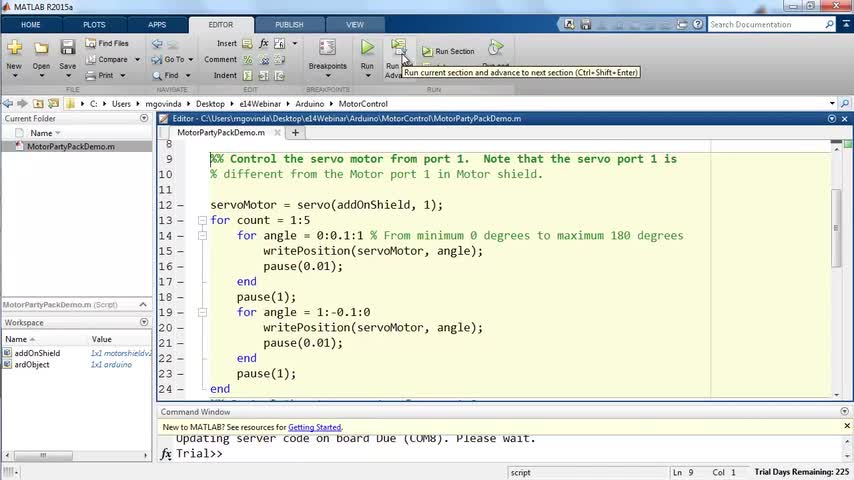Screen dimensions: 854x480
Task: Open the Open button dropdown arrow
Action: point(41,76)
